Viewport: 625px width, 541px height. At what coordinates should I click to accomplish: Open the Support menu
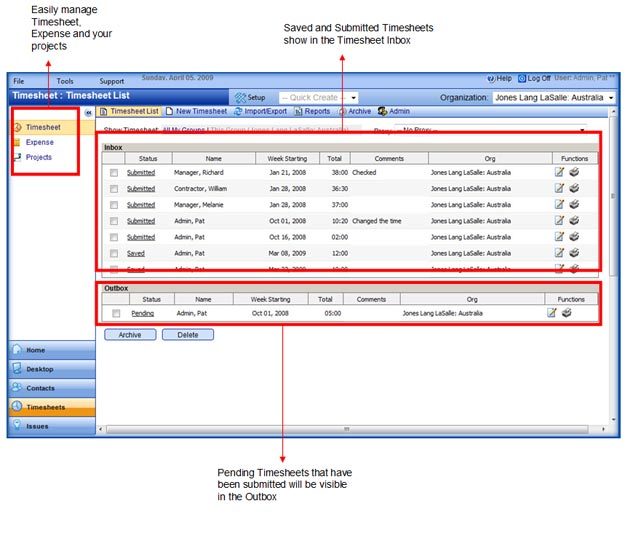(112, 81)
